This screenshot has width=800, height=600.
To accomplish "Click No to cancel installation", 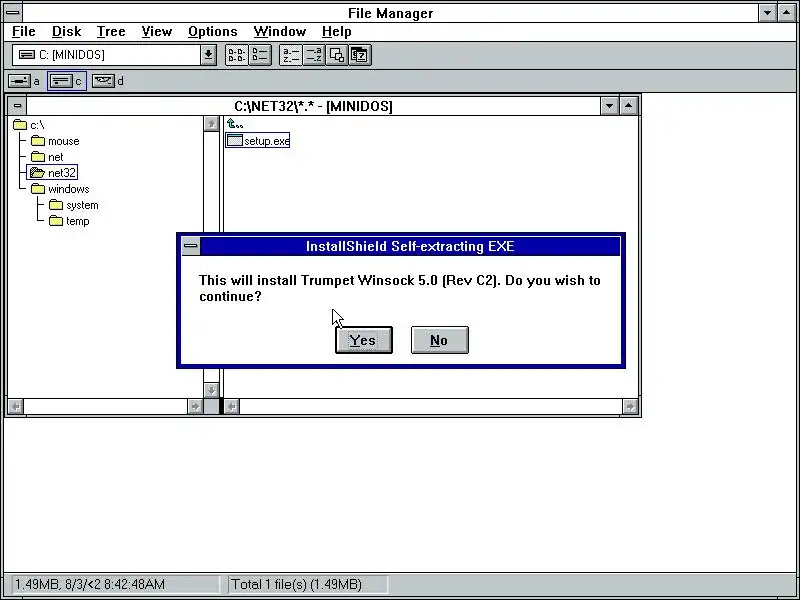I will (x=439, y=340).
